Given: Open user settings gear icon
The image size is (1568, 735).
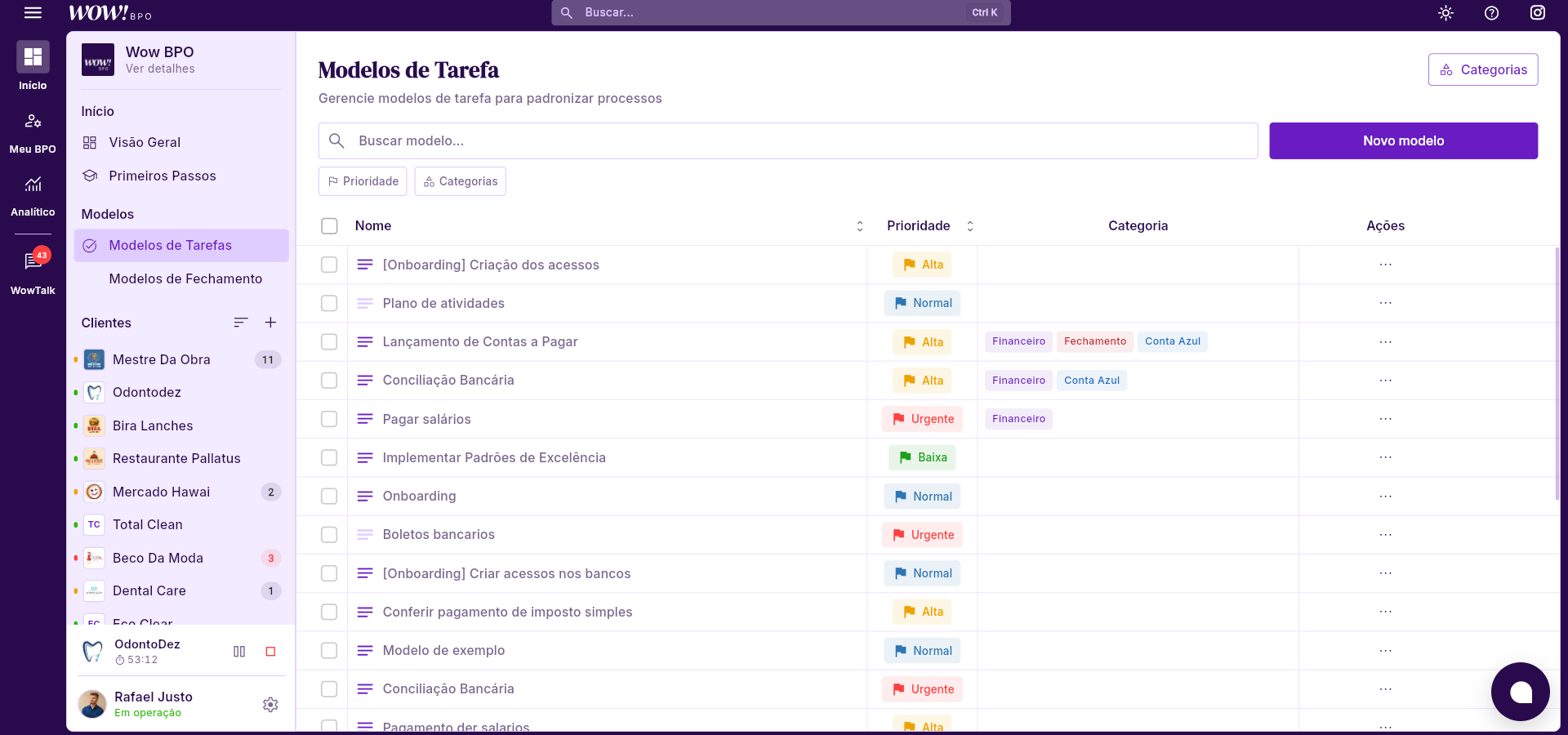Looking at the screenshot, I should coord(270,704).
